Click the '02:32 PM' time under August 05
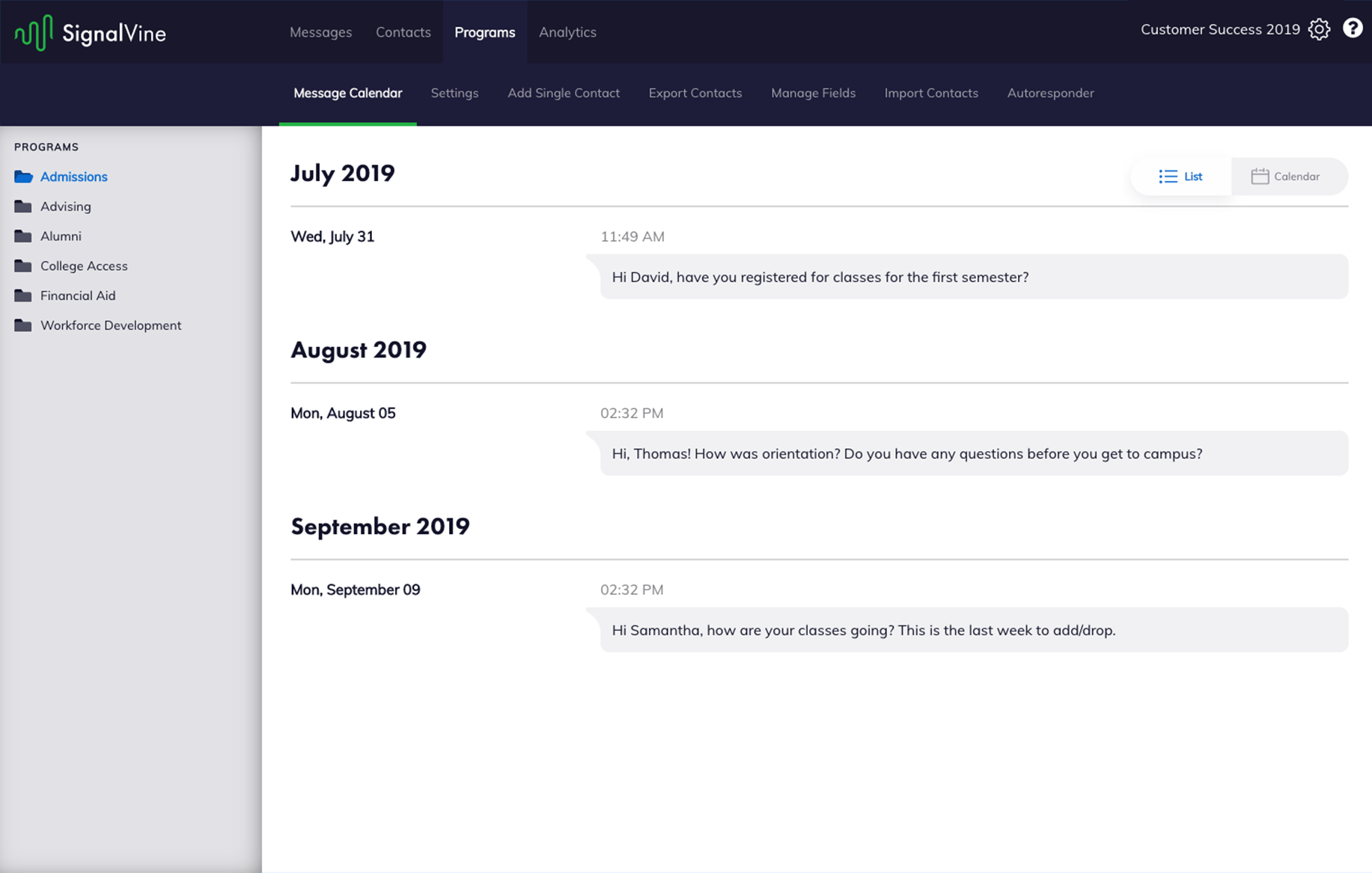The width and height of the screenshot is (1372, 873). tap(632, 413)
